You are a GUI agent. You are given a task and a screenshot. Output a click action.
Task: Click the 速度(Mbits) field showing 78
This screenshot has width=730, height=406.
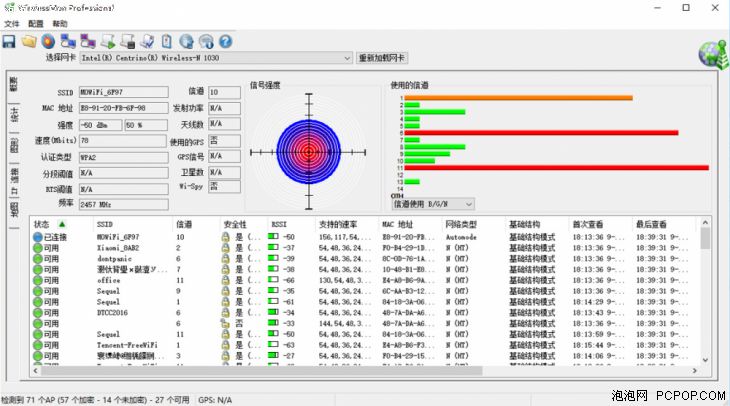pyautogui.click(x=122, y=141)
